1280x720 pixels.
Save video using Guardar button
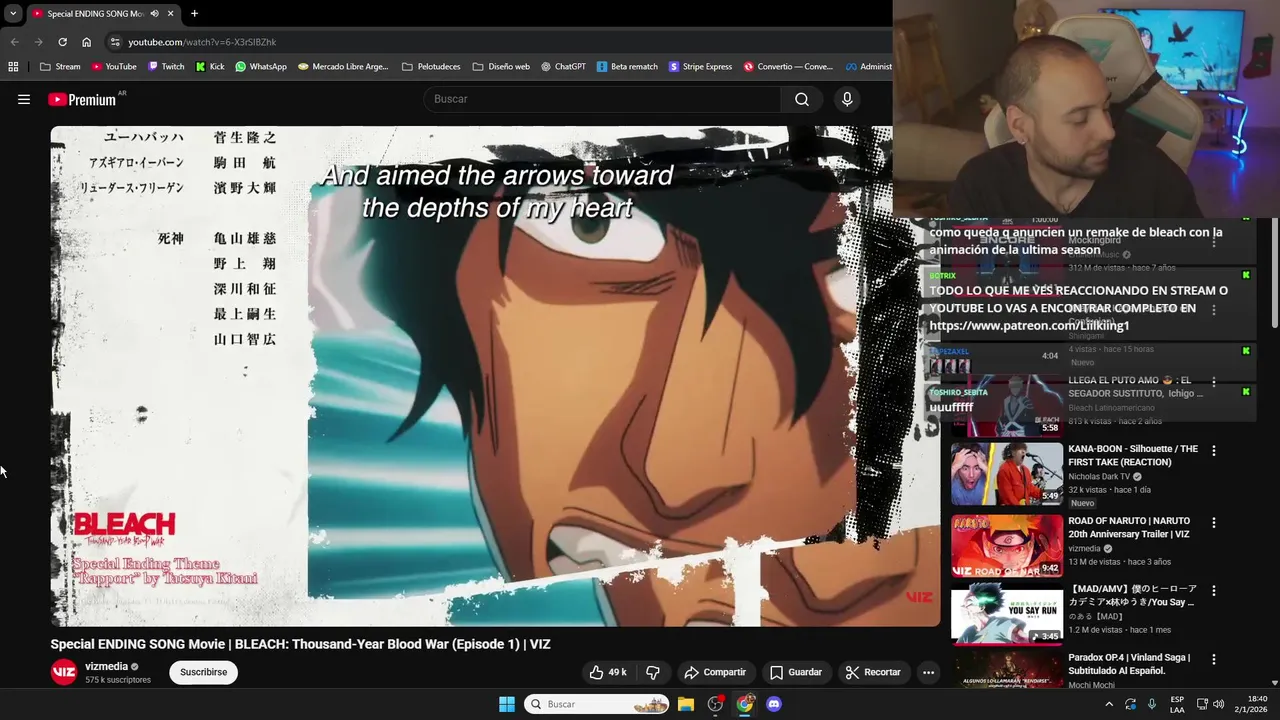tap(796, 672)
